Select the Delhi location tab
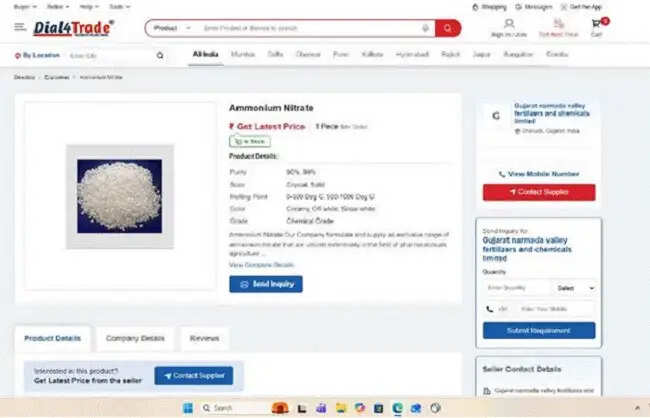Screen dimensions: 650x418 275,54
